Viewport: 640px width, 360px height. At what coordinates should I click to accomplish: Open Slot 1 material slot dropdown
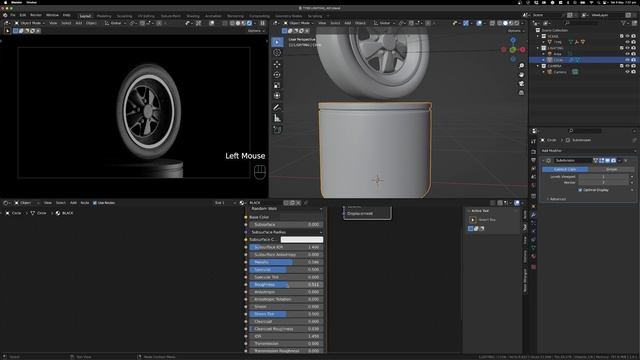[225, 203]
